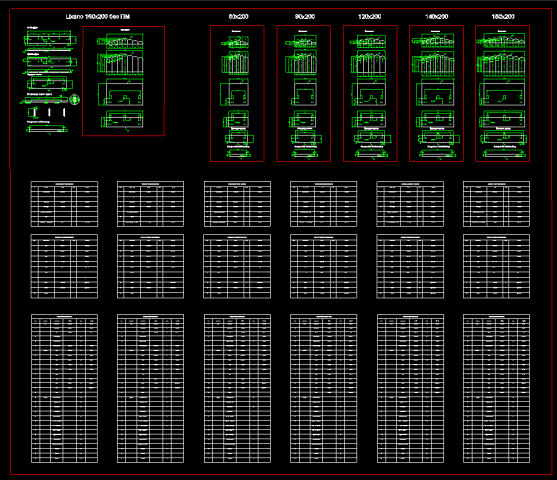Select the "180x200" heading text

click(503, 16)
